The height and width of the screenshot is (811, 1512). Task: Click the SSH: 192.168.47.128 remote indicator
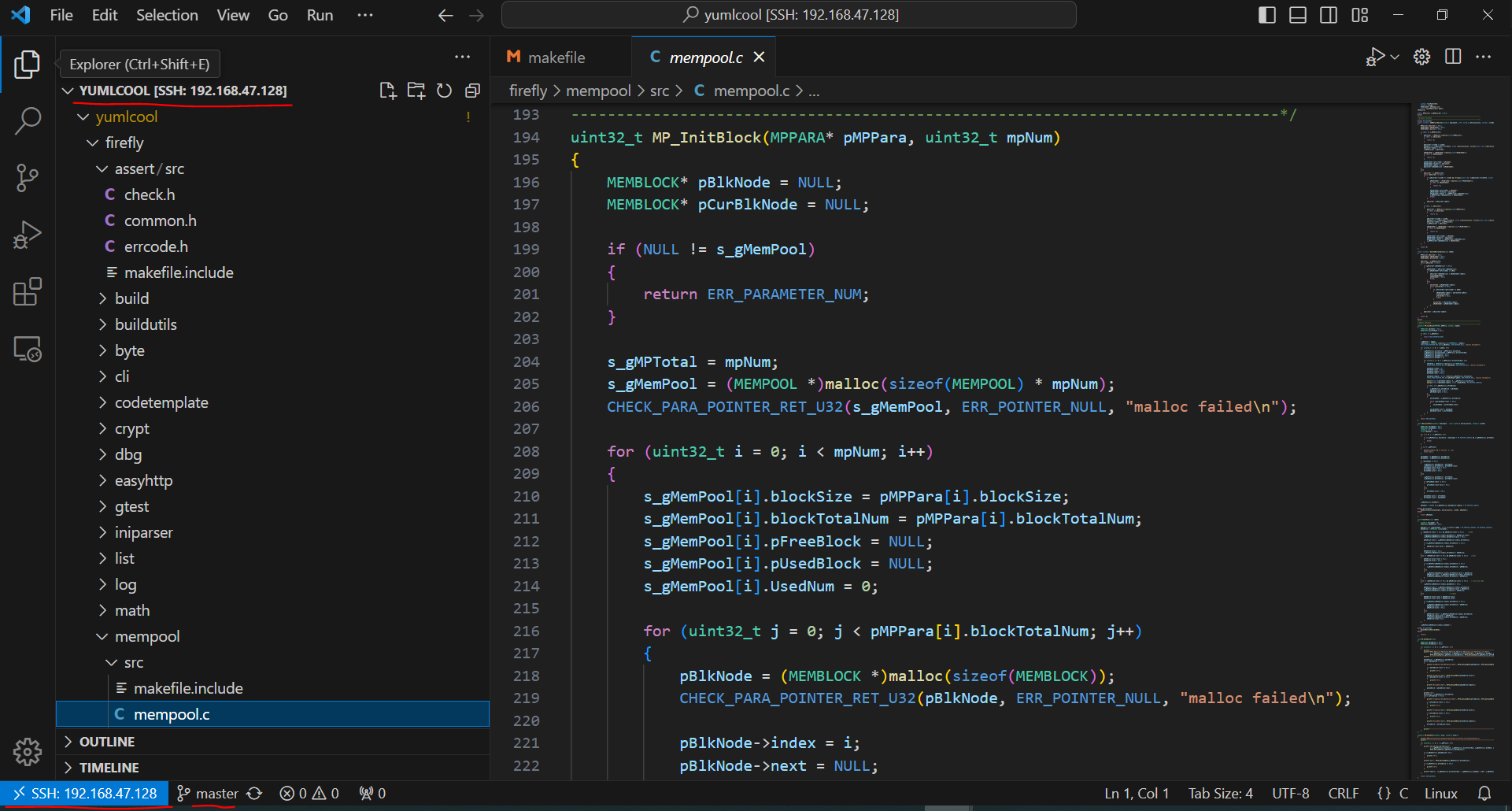pos(86,794)
